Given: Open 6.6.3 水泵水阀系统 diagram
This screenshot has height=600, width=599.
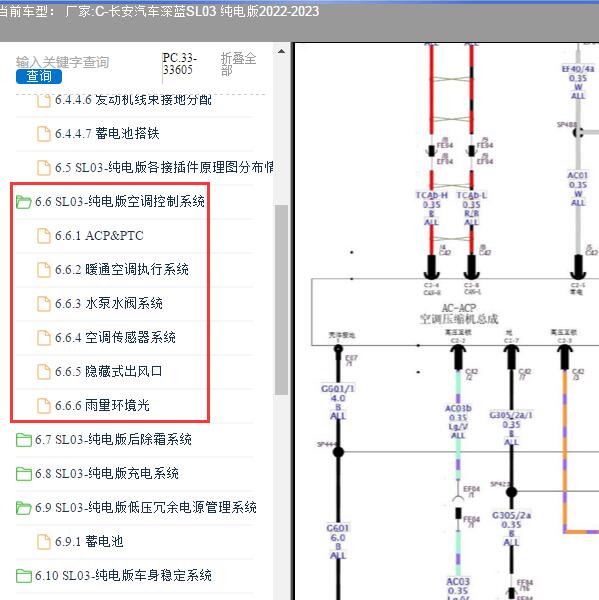Looking at the screenshot, I should point(109,303).
